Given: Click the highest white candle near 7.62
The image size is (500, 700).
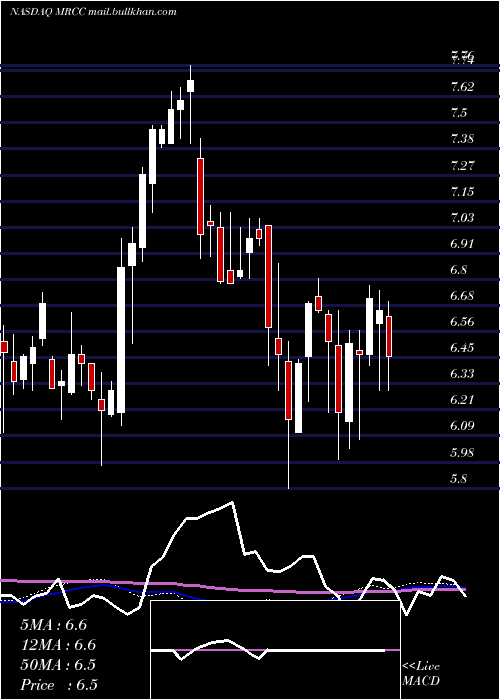Looking at the screenshot, I should [191, 86].
